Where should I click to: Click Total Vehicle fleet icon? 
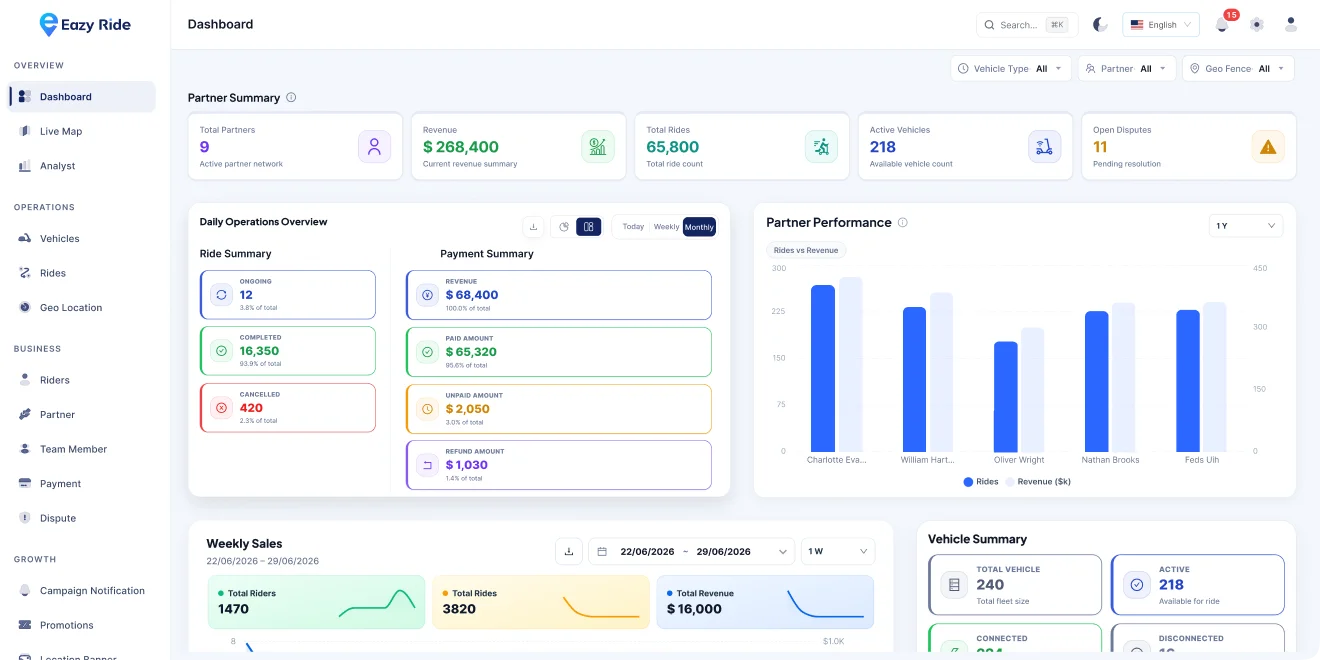[x=954, y=585]
